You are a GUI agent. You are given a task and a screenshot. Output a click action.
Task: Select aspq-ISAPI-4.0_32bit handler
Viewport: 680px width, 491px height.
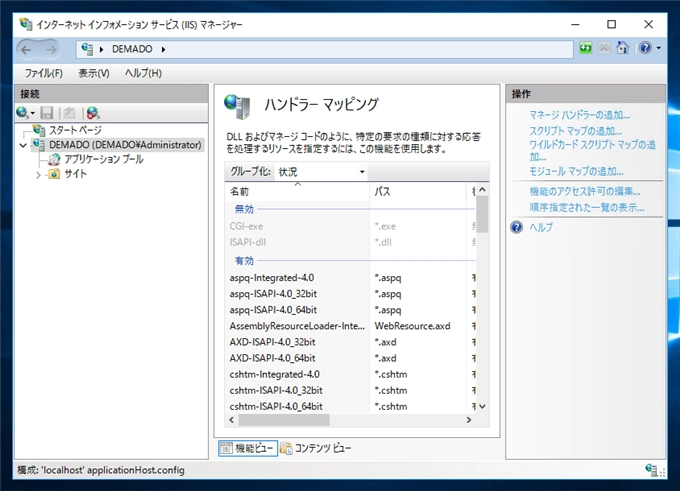[350, 294]
